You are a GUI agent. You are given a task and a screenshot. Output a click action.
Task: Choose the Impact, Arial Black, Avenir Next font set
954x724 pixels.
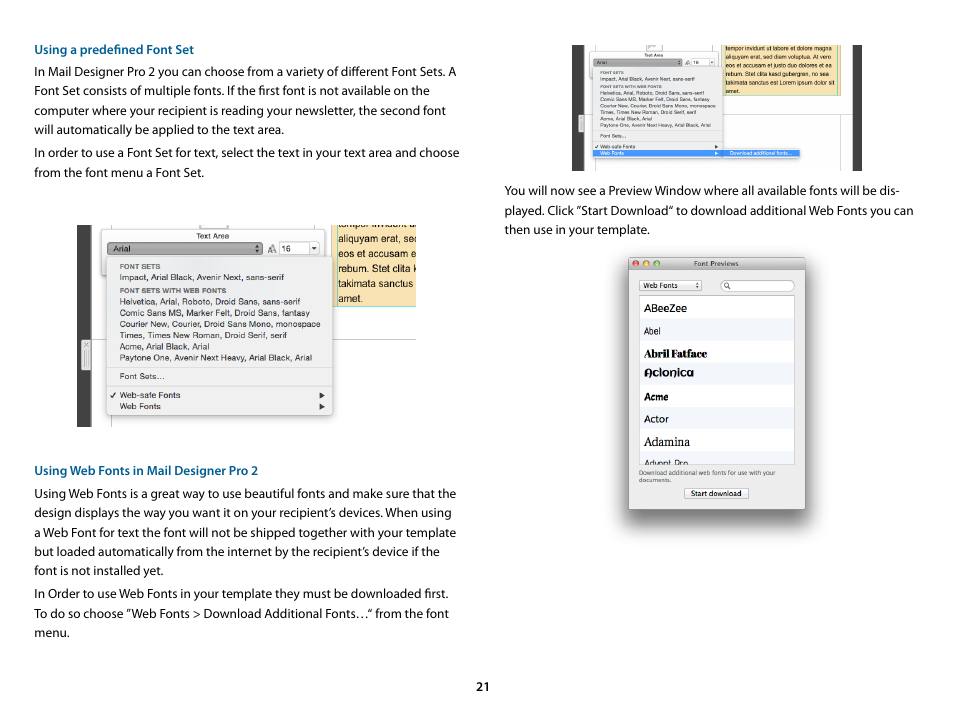tap(201, 277)
